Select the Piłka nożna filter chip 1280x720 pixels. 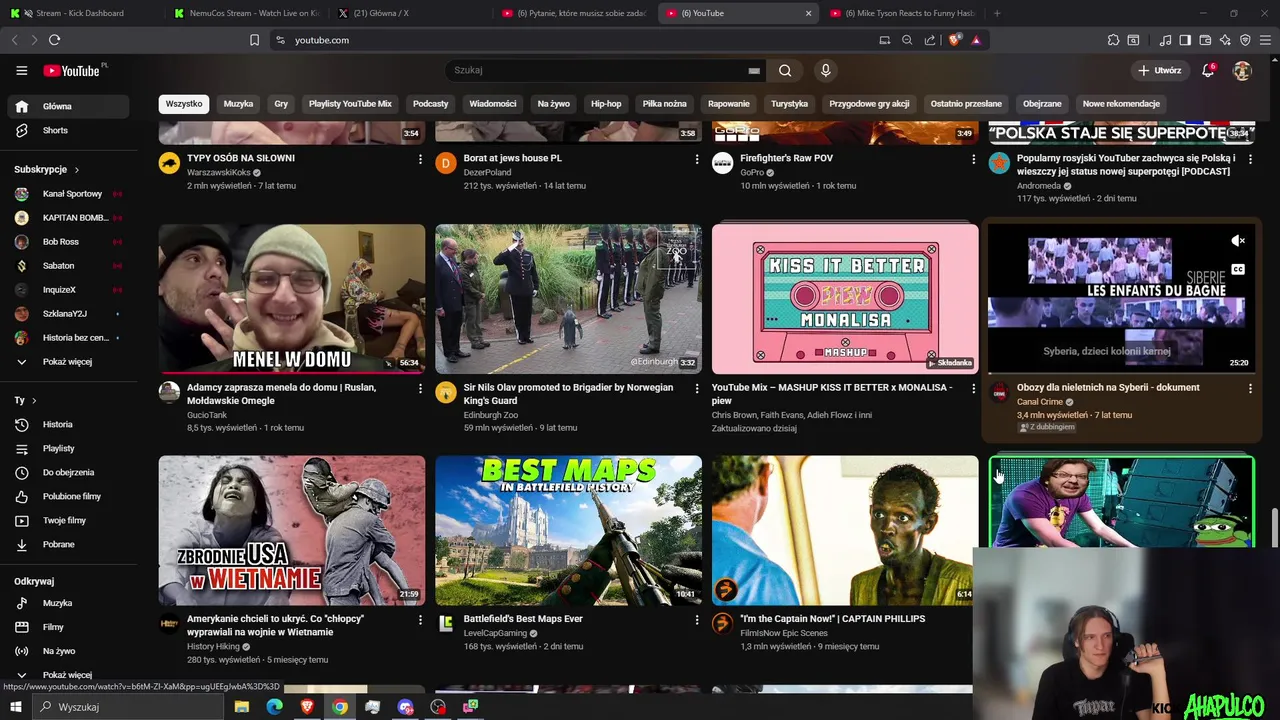(x=664, y=104)
